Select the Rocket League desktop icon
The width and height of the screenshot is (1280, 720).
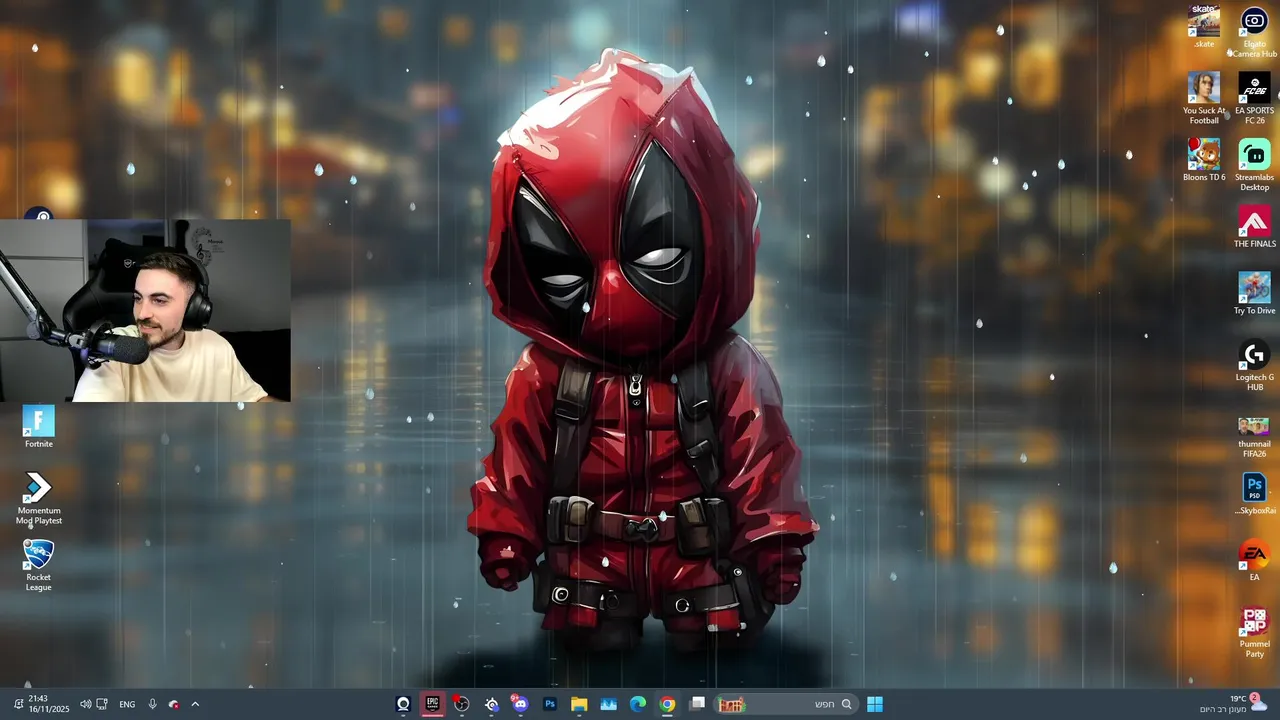pos(38,566)
